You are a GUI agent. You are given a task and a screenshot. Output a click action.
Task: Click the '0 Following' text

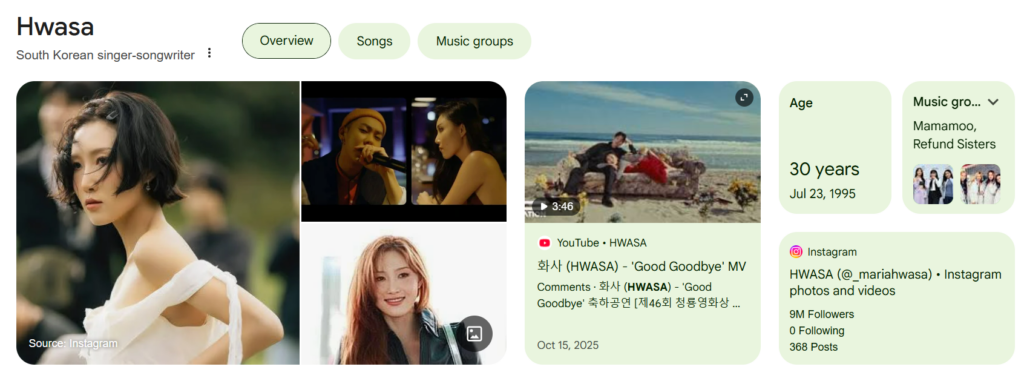[x=817, y=331]
